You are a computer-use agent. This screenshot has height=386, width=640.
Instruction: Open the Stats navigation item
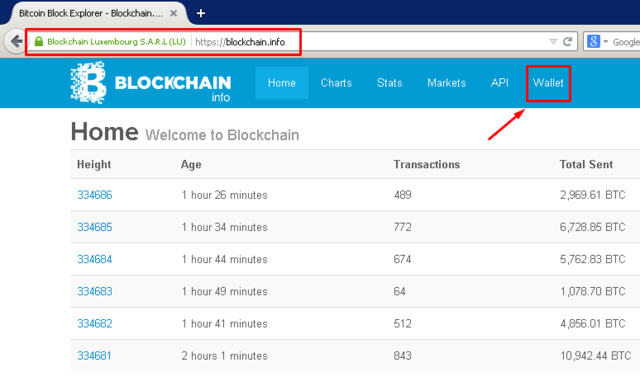(389, 83)
